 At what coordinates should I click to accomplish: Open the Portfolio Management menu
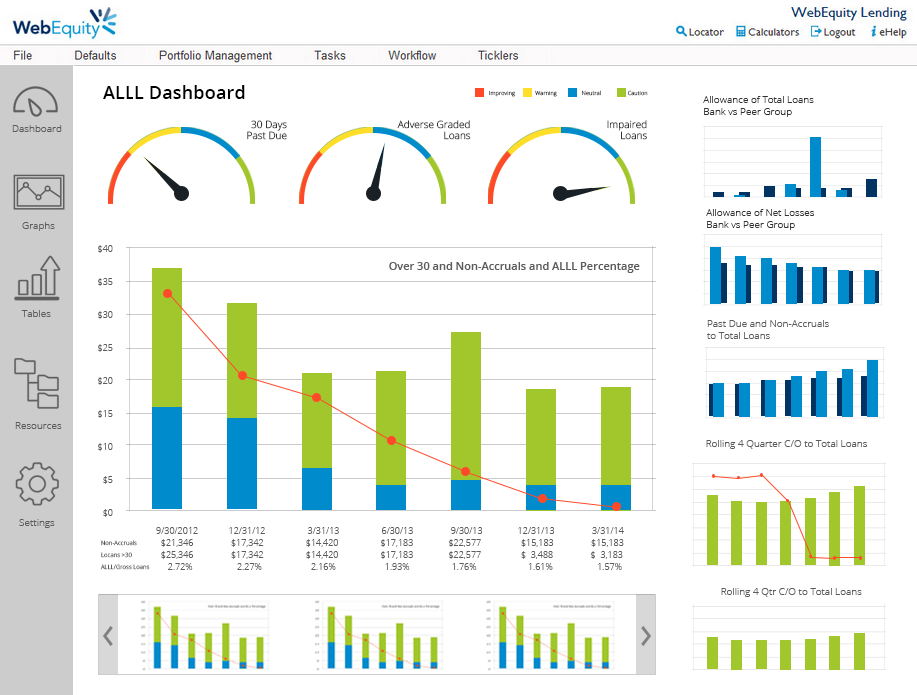click(x=215, y=56)
